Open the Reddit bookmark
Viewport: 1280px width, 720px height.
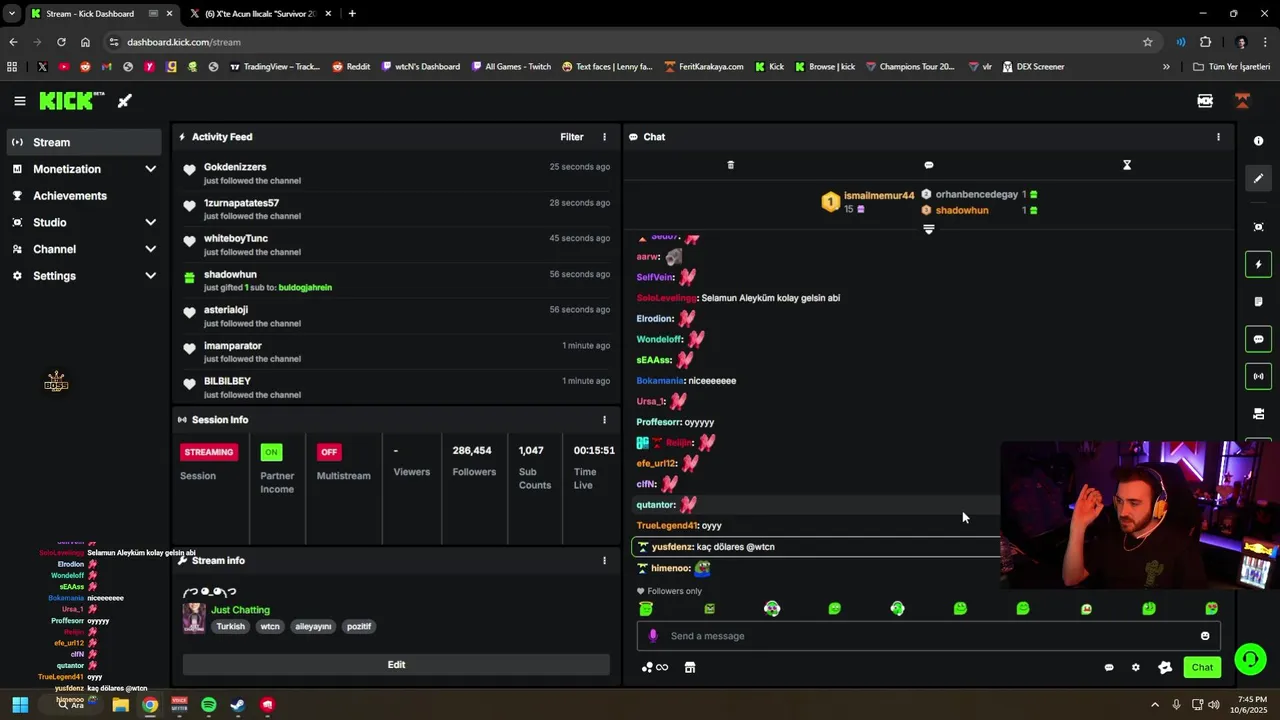(x=351, y=67)
